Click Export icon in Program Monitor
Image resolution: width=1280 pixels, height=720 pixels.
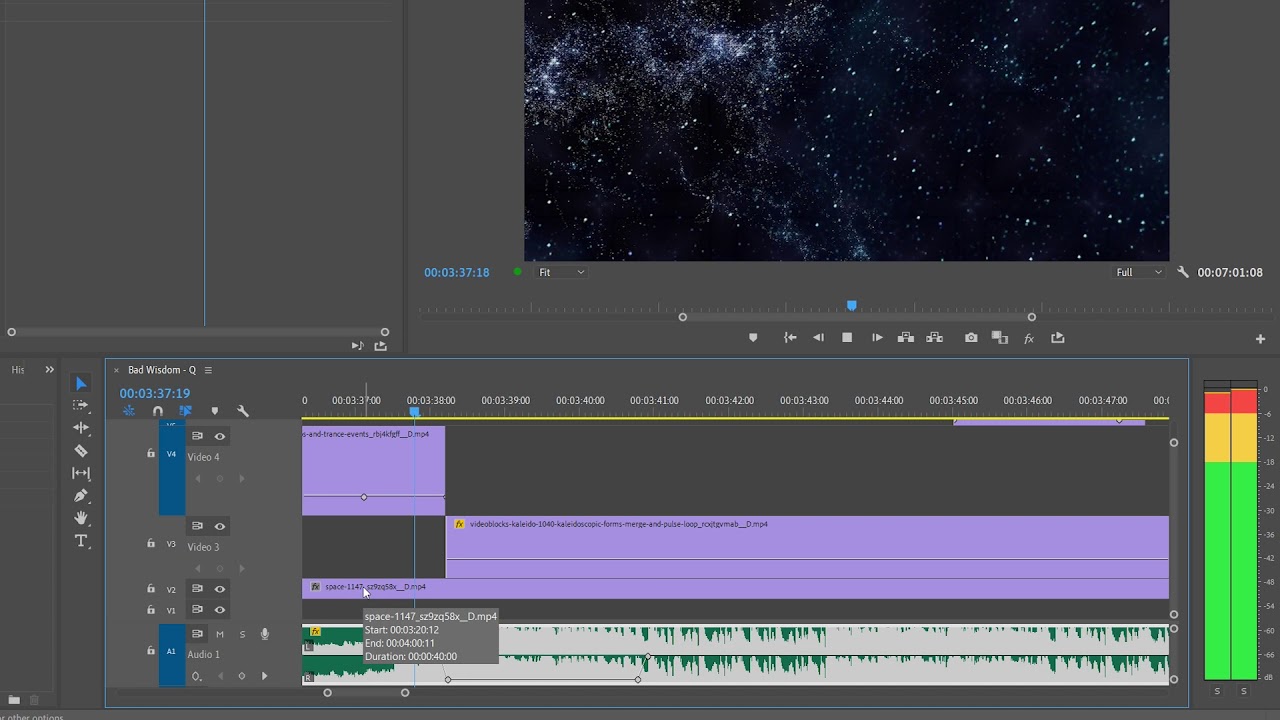pyautogui.click(x=1058, y=338)
